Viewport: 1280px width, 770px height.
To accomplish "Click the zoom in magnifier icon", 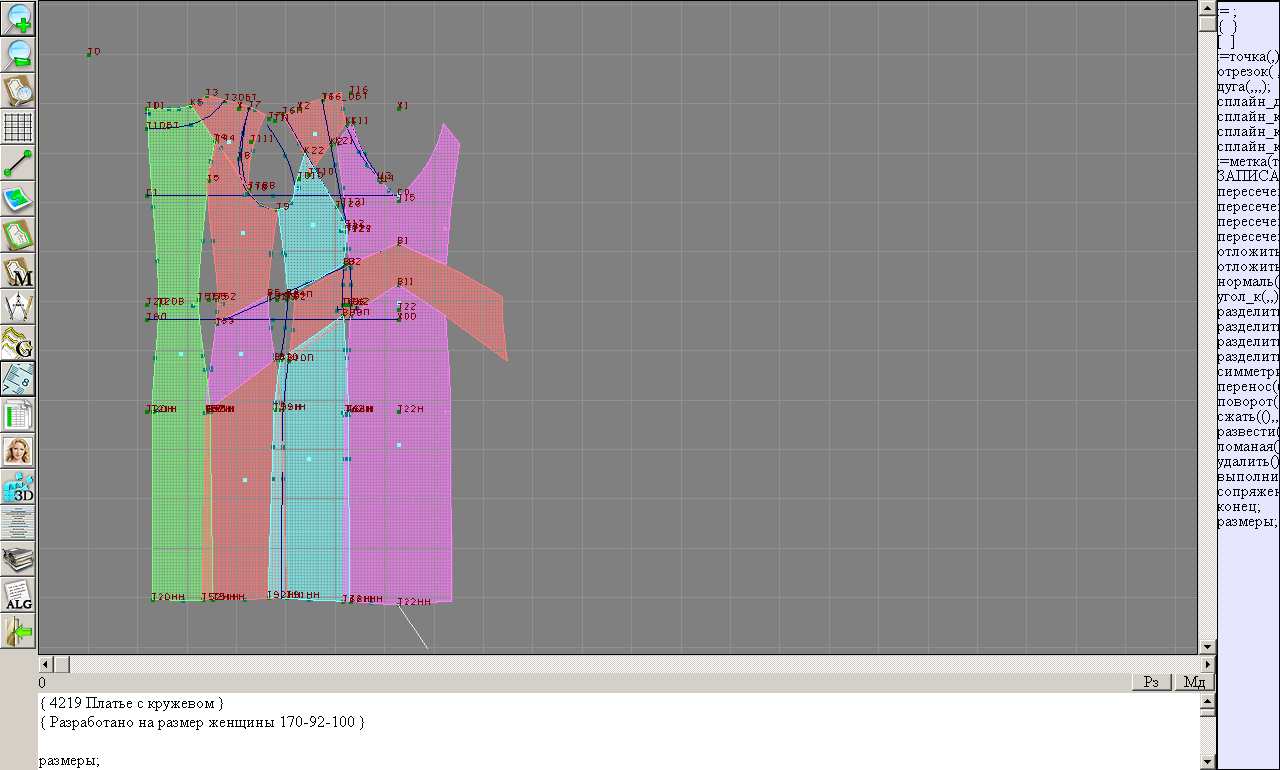I will pyautogui.click(x=18, y=18).
